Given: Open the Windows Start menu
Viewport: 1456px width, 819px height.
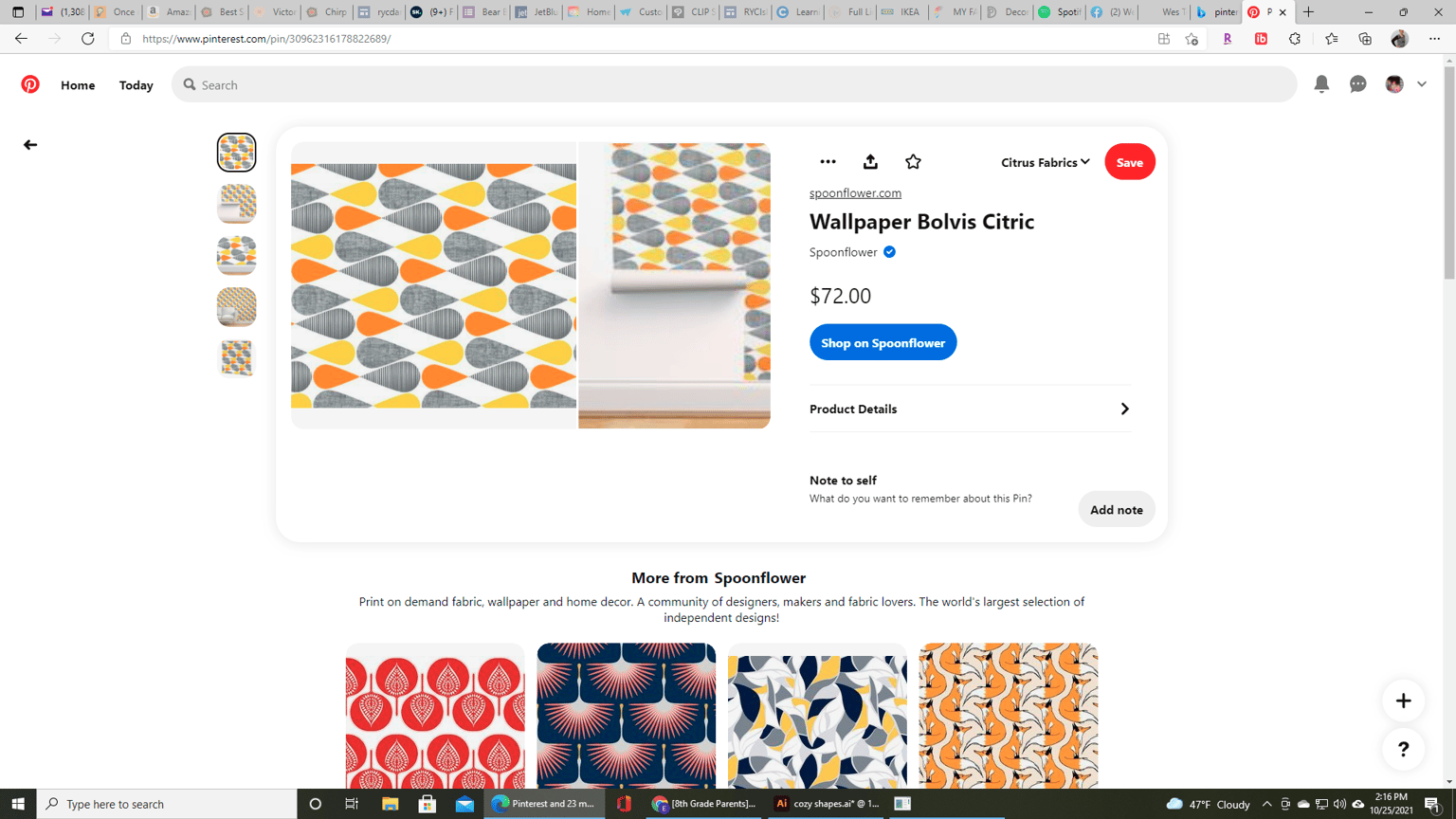Looking at the screenshot, I should (x=18, y=804).
